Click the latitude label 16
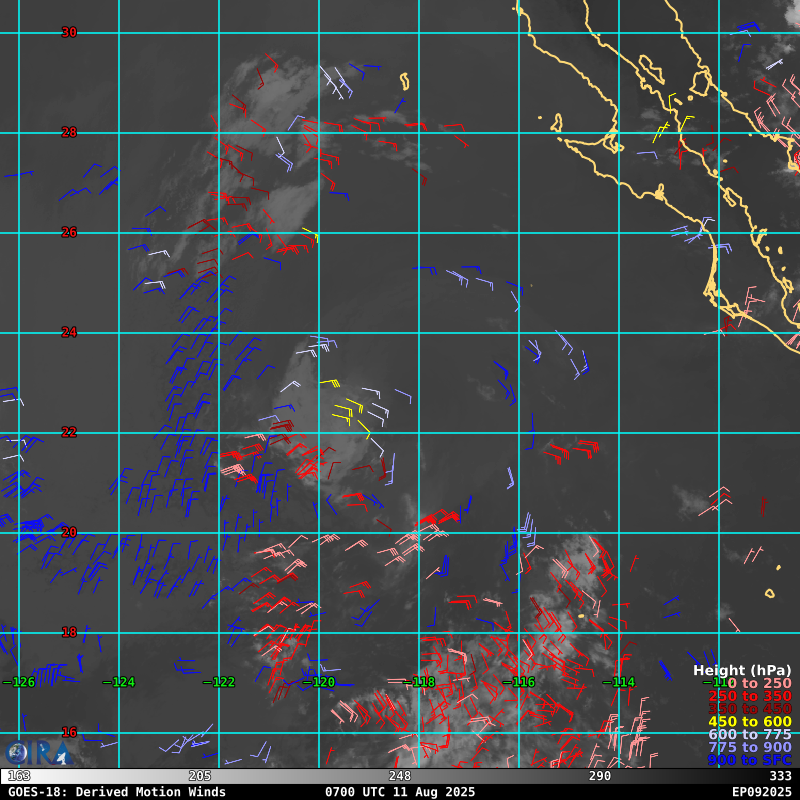This screenshot has height=800, width=800. pyautogui.click(x=69, y=732)
